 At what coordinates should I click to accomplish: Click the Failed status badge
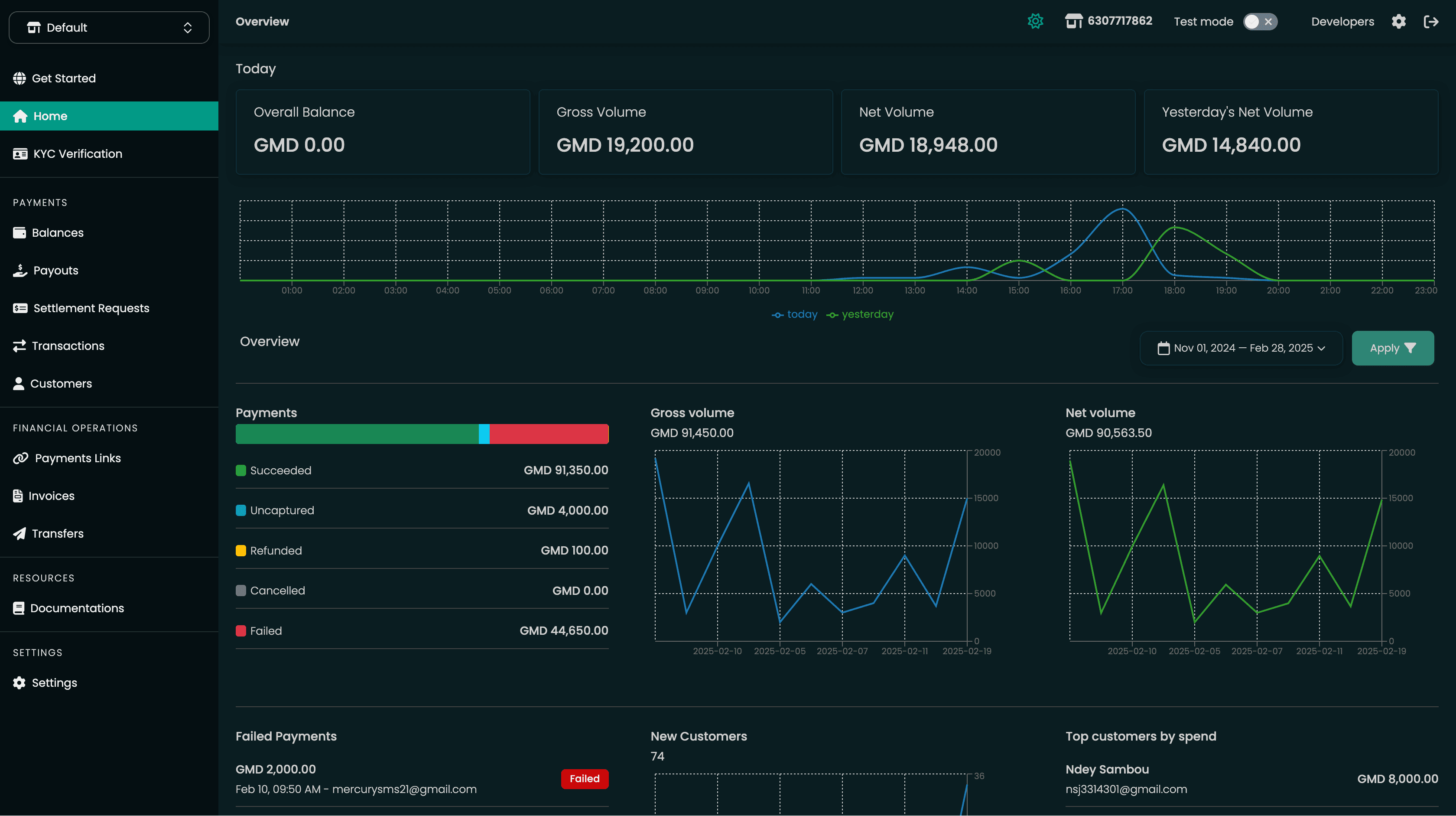coord(585,779)
